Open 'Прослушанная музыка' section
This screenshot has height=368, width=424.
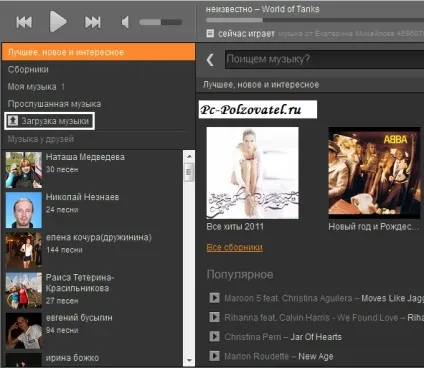[54, 104]
